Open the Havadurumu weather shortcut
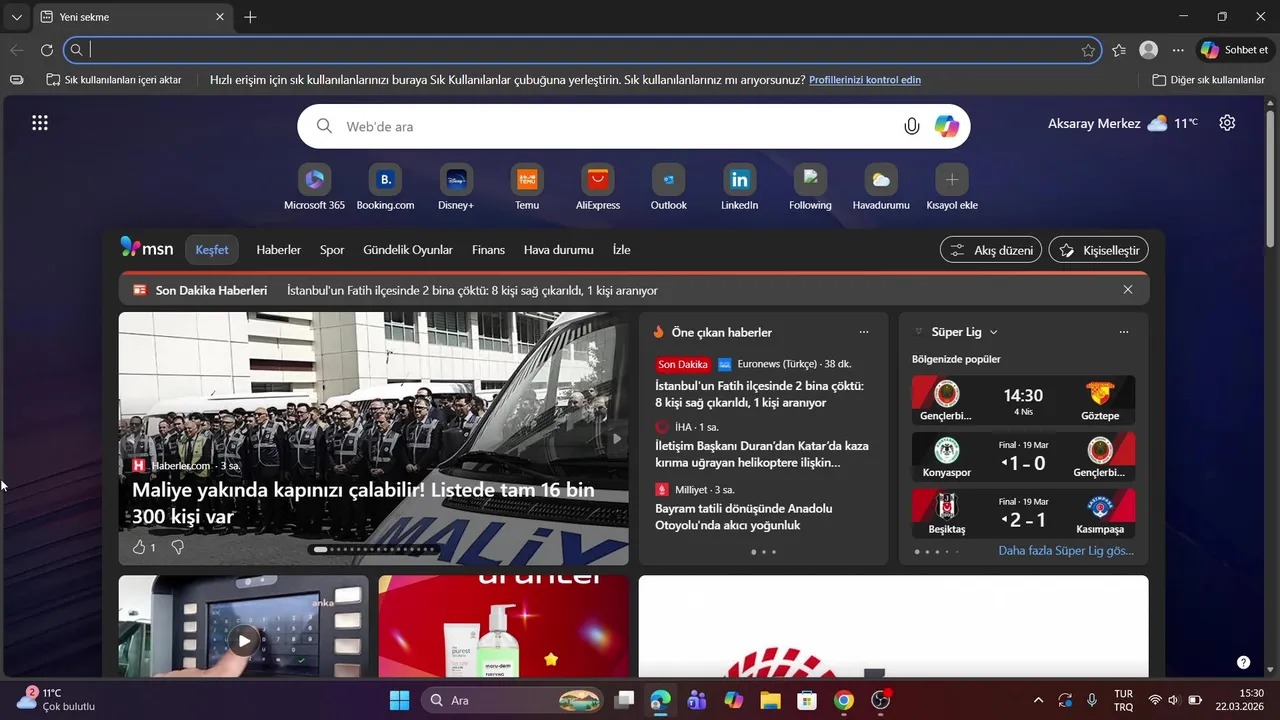 [881, 187]
